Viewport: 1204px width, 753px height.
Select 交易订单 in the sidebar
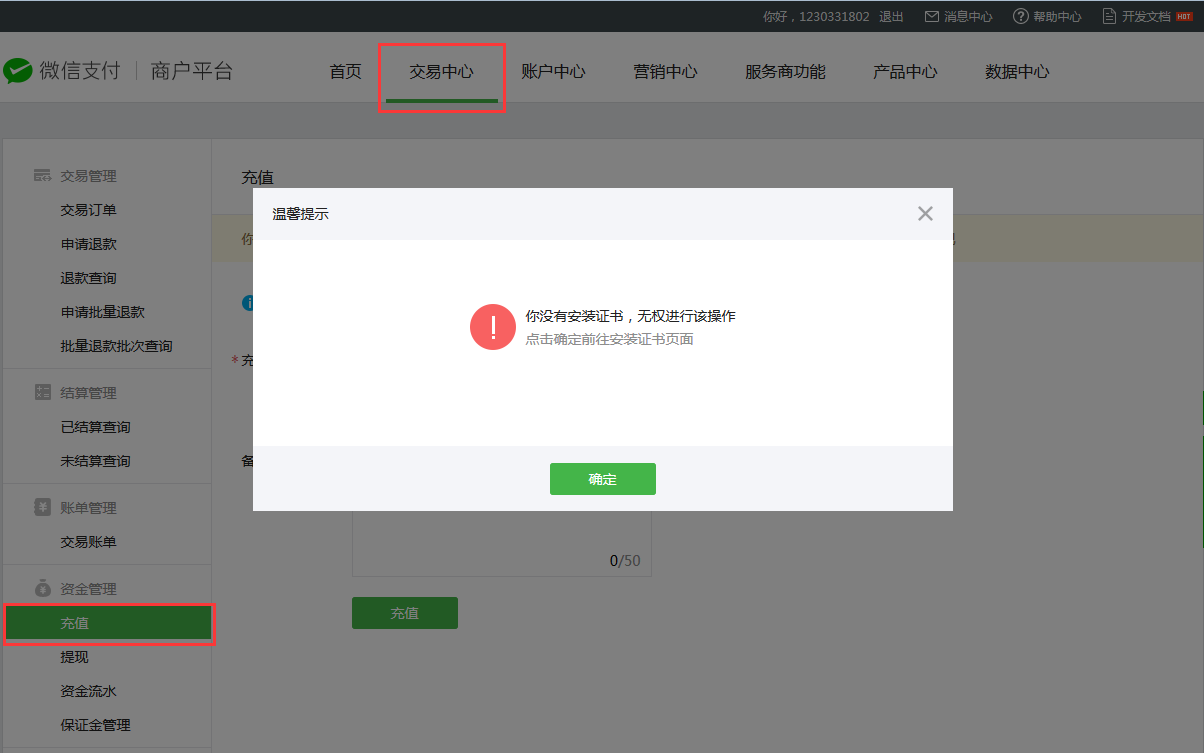[x=89, y=210]
